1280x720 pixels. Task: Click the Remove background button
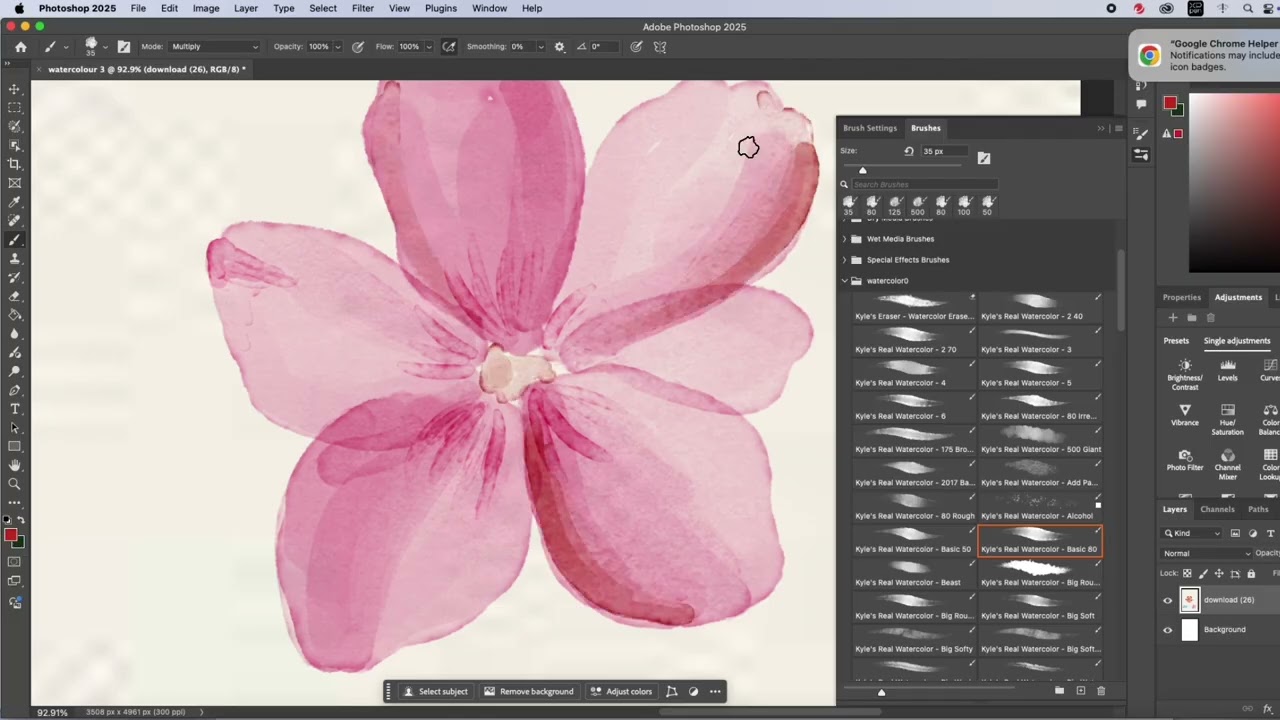coord(529,691)
